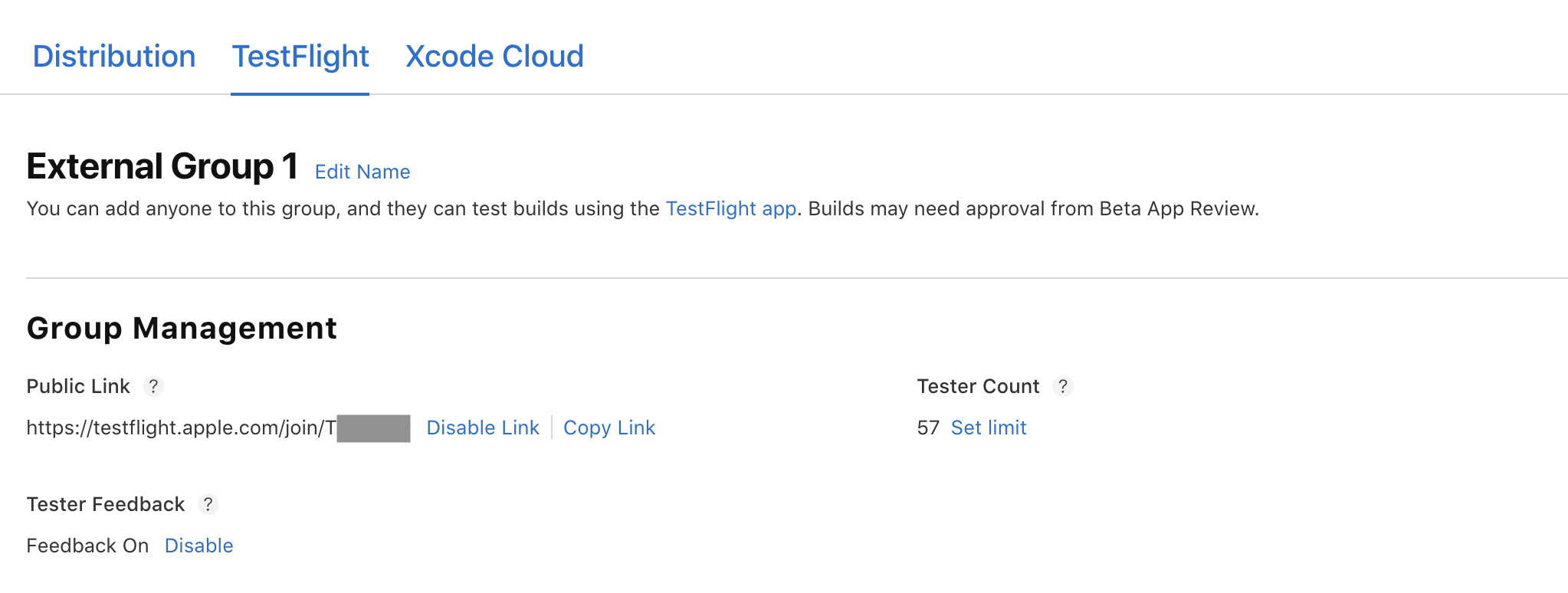The image size is (1568, 593).
Task: Set a tester limit for the group
Action: point(989,428)
